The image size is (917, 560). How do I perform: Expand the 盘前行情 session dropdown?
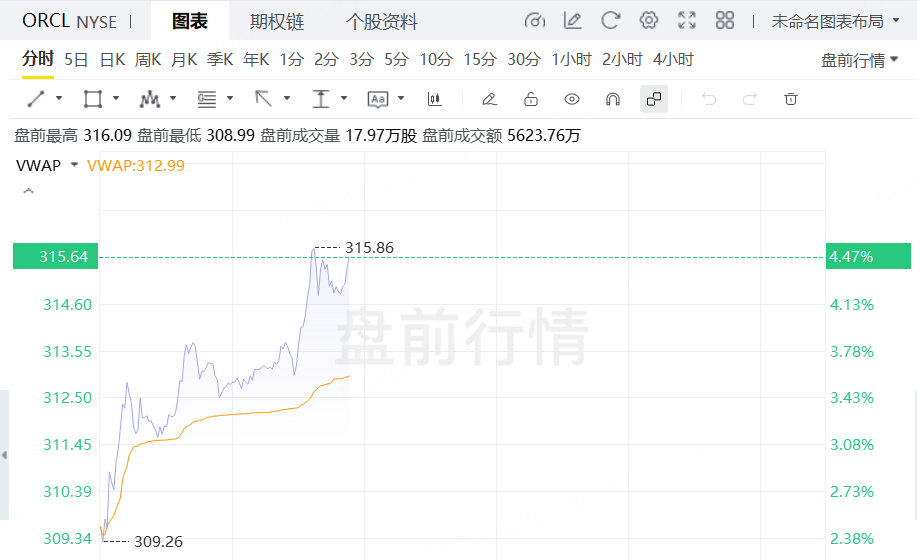coord(859,60)
